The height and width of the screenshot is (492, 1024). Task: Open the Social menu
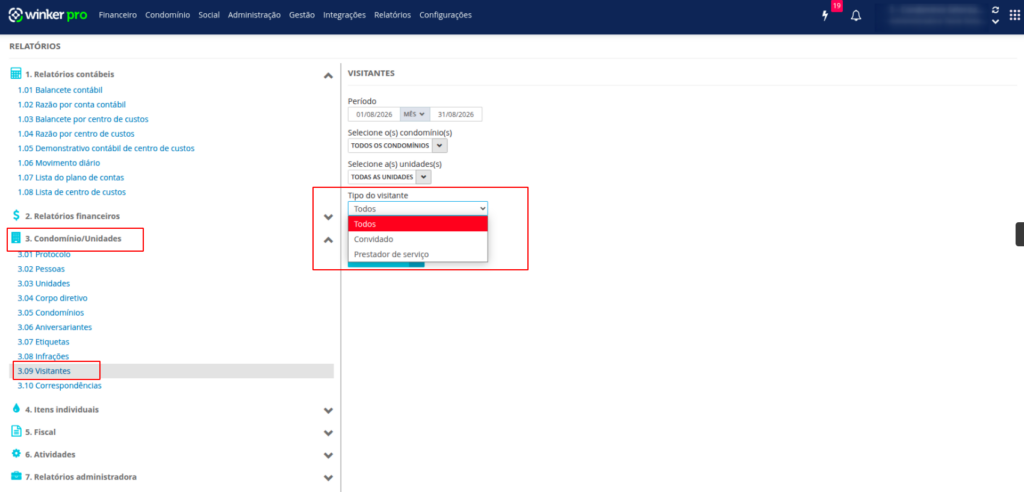point(209,15)
